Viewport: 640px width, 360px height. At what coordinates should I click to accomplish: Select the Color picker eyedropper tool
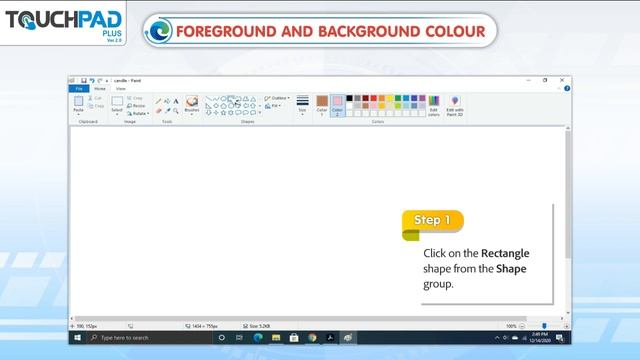167,111
